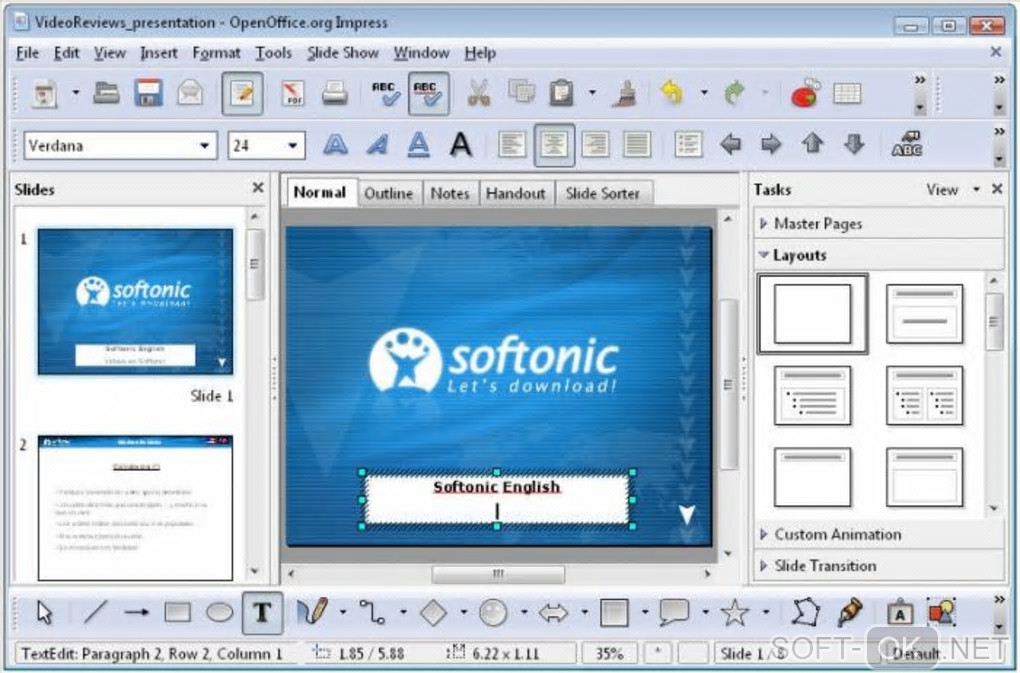The image size is (1020, 673).
Task: Open a file with the Open folder icon
Action: click(105, 94)
